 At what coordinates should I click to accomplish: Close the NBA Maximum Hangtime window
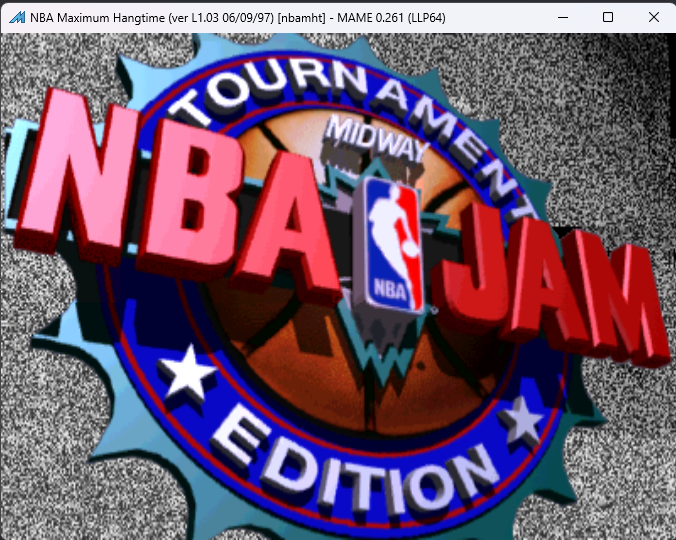click(653, 17)
